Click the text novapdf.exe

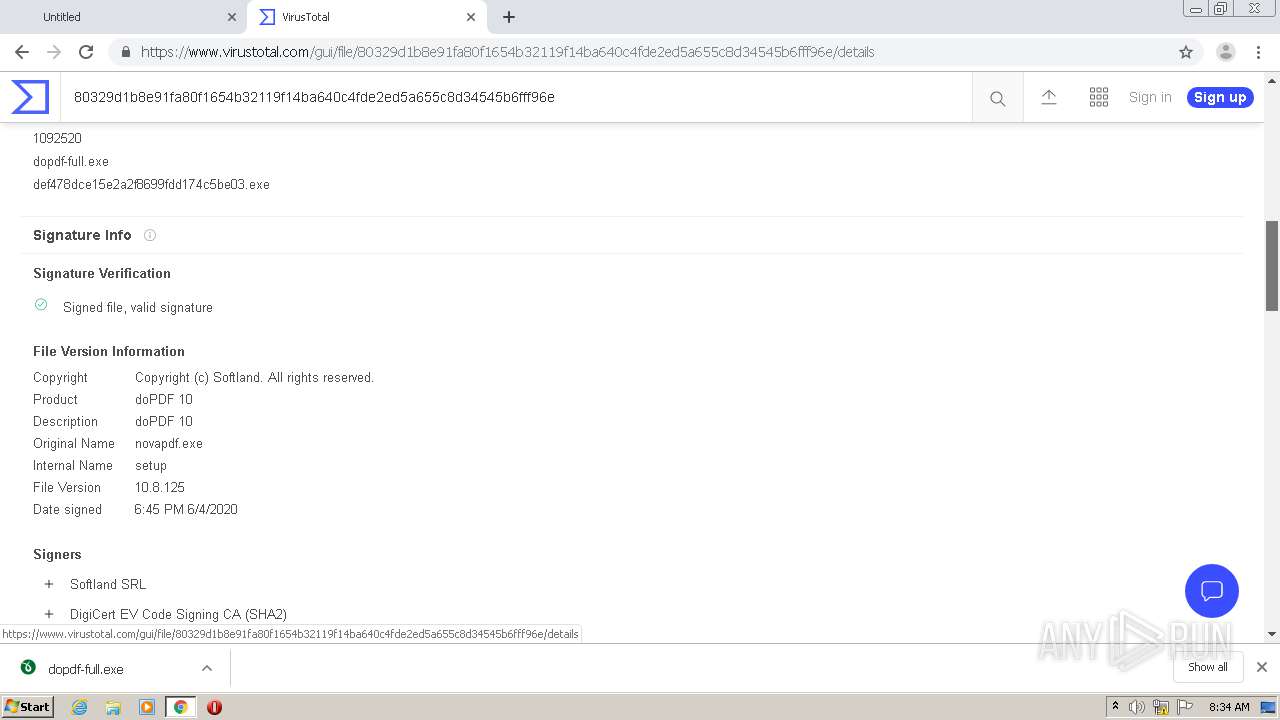pyautogui.click(x=169, y=443)
